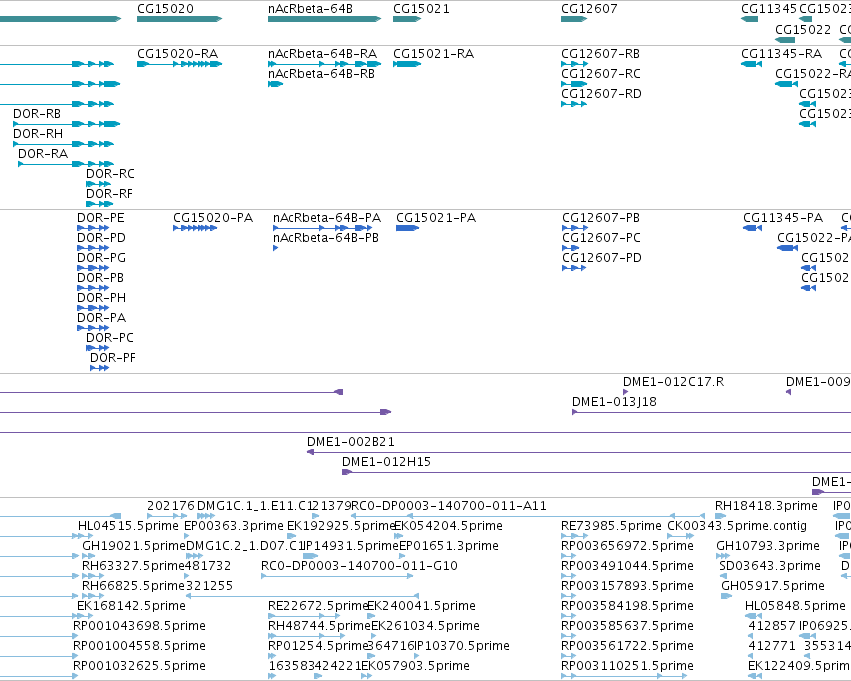Click the CG12607 gene label
The image size is (851, 681).
pyautogui.click(x=589, y=9)
